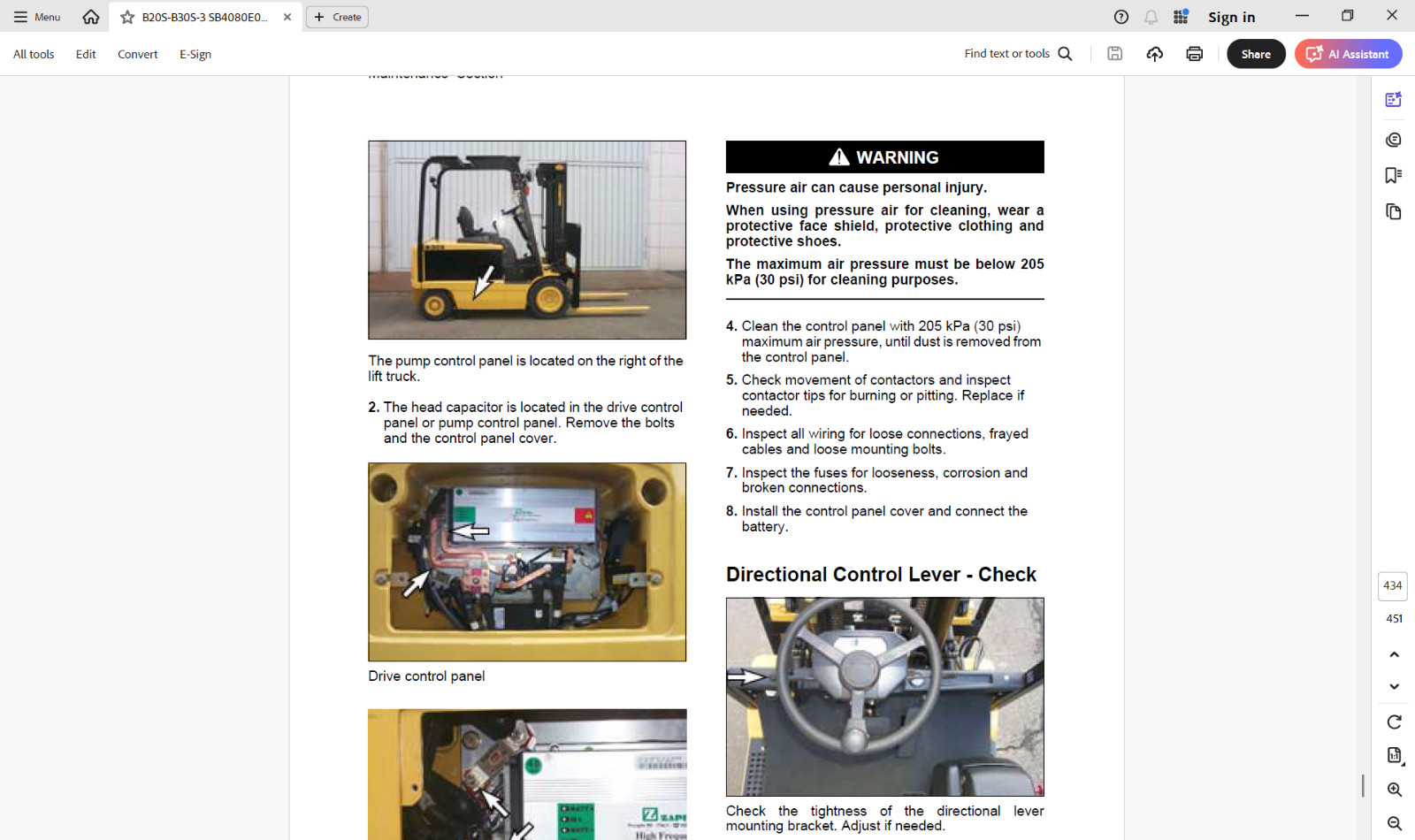Open the page display settings icon
The height and width of the screenshot is (840, 1415).
[1394, 756]
